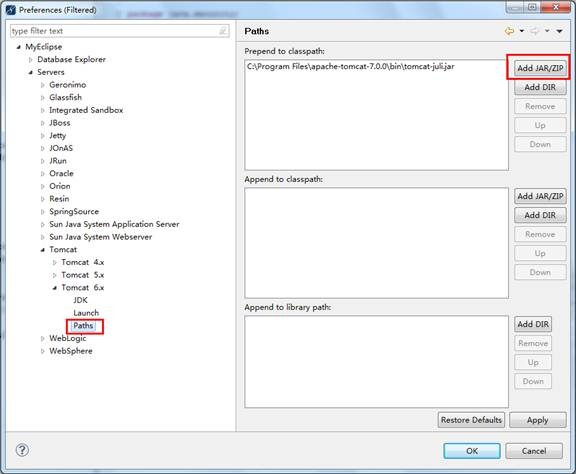Expand the JBoss server node
Viewport: 576px width, 474px height.
click(43, 123)
